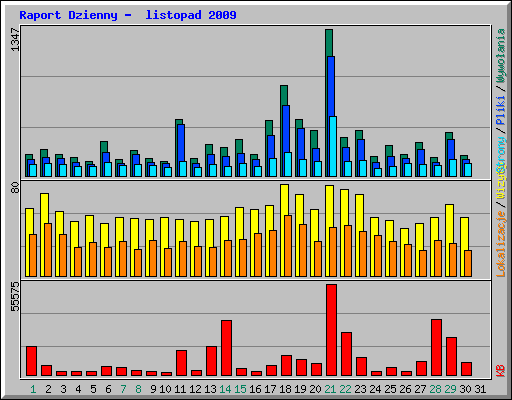
Task: Click day label 4 on the x-axis
Action: coord(78,389)
